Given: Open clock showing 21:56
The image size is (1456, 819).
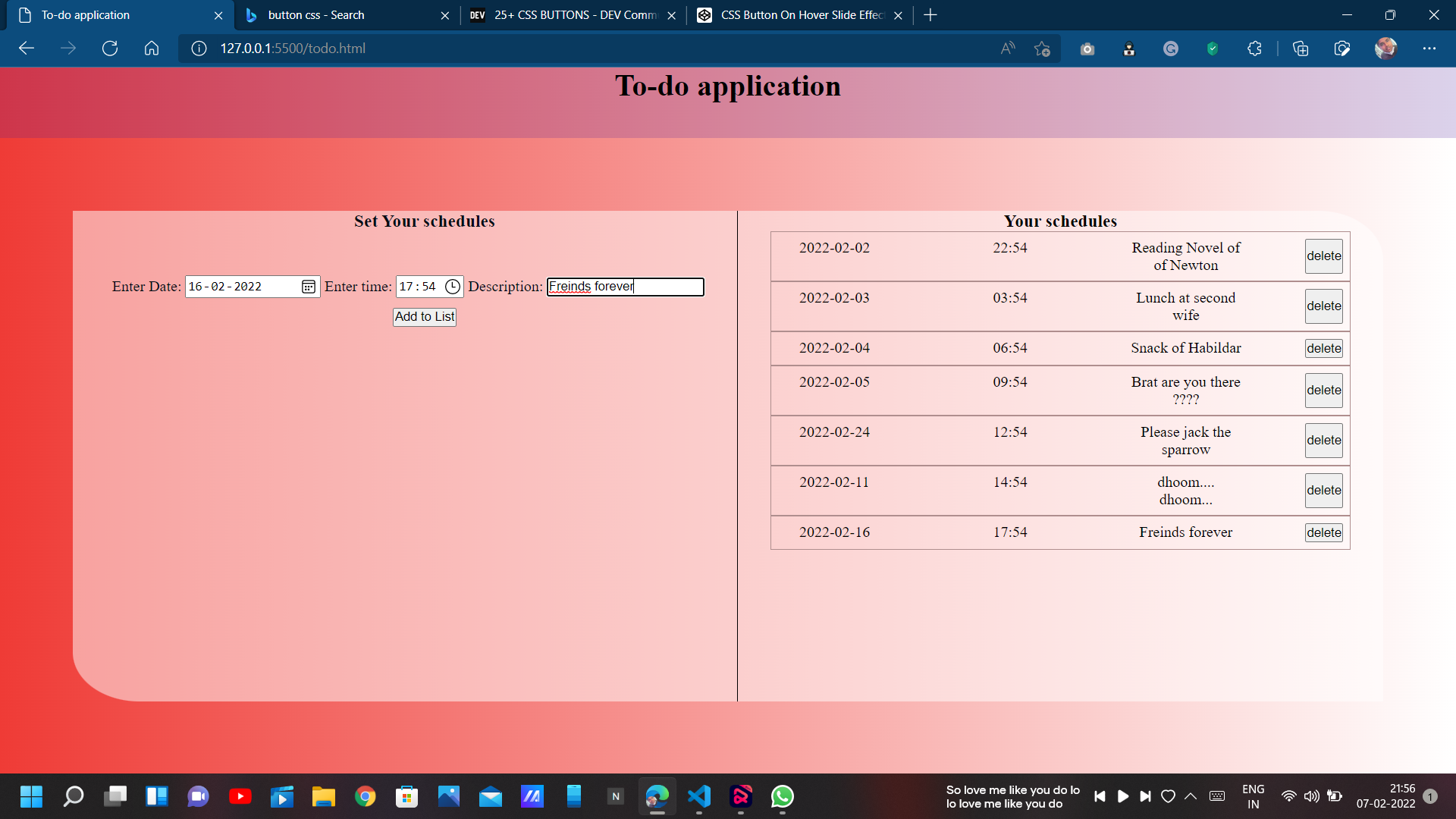Looking at the screenshot, I should click(1385, 796).
